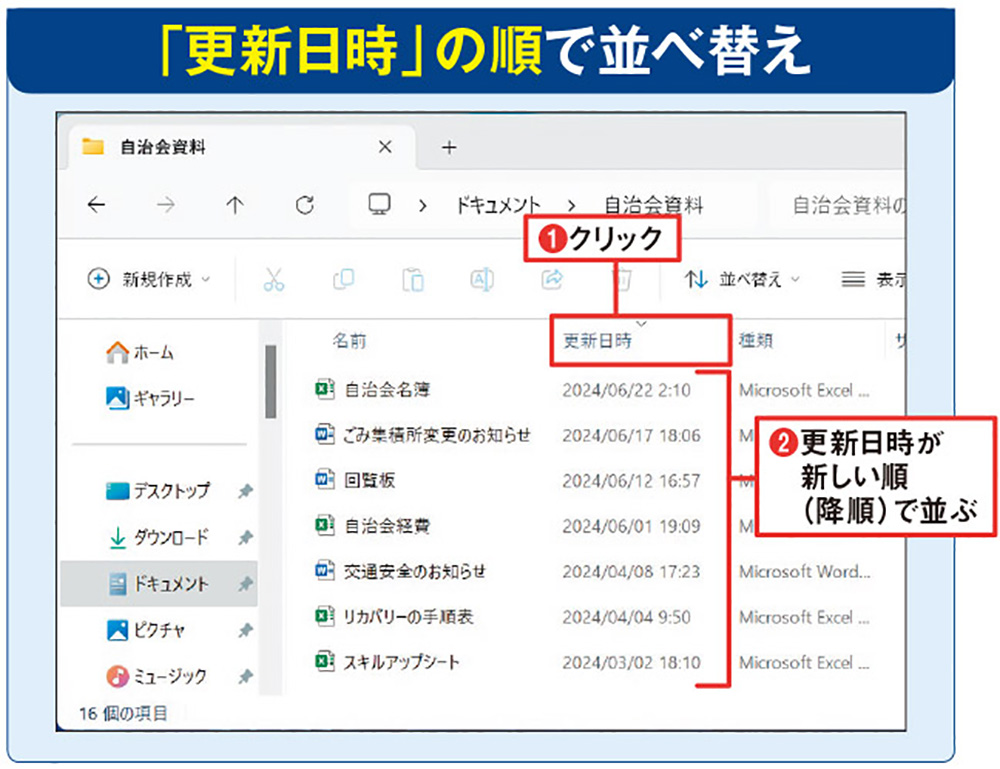Click the Copy icon in the toolbar
Screen dimensions: 1000x769
click(x=344, y=281)
